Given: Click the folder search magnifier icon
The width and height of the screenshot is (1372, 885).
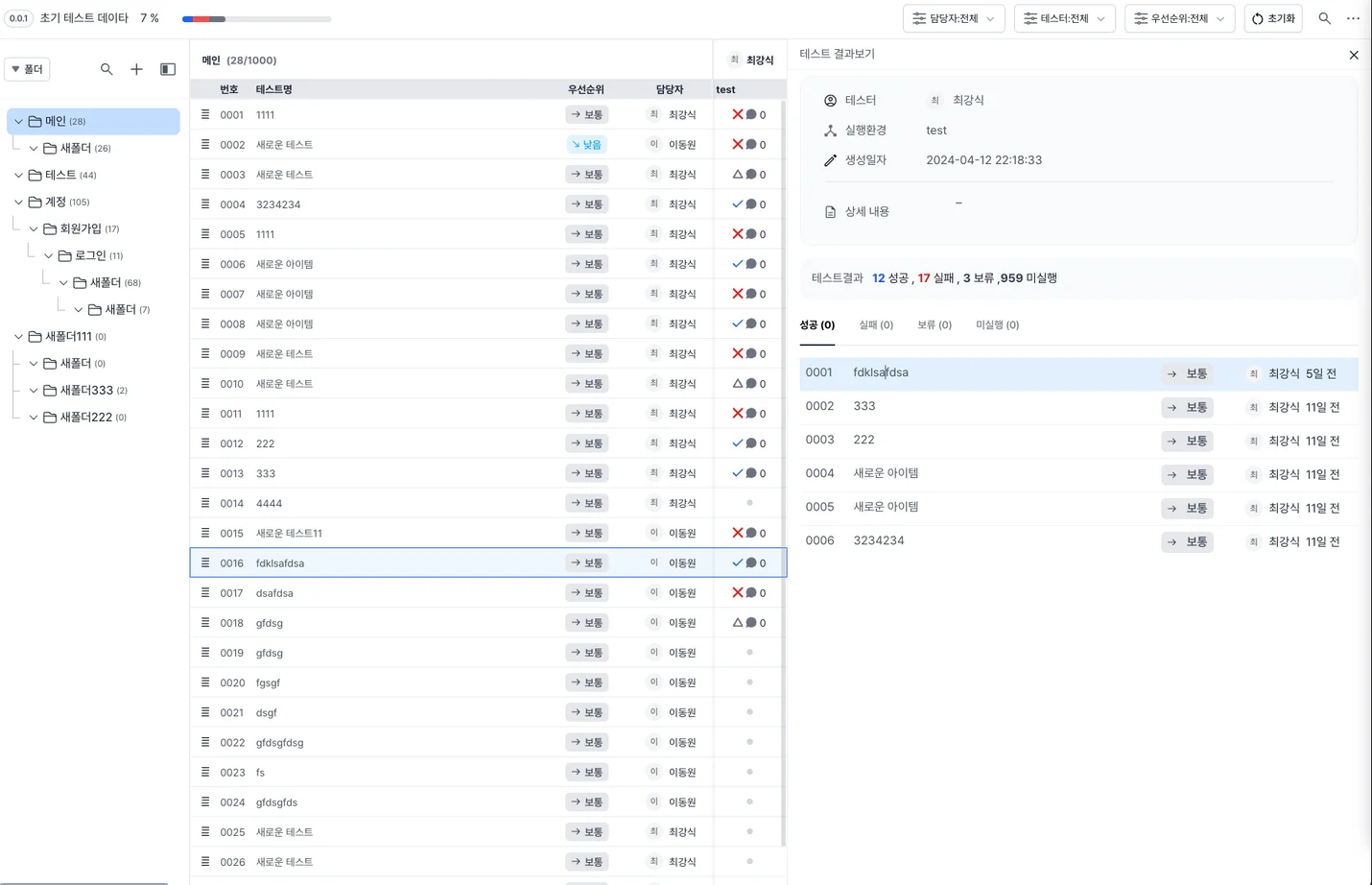Looking at the screenshot, I should (106, 69).
